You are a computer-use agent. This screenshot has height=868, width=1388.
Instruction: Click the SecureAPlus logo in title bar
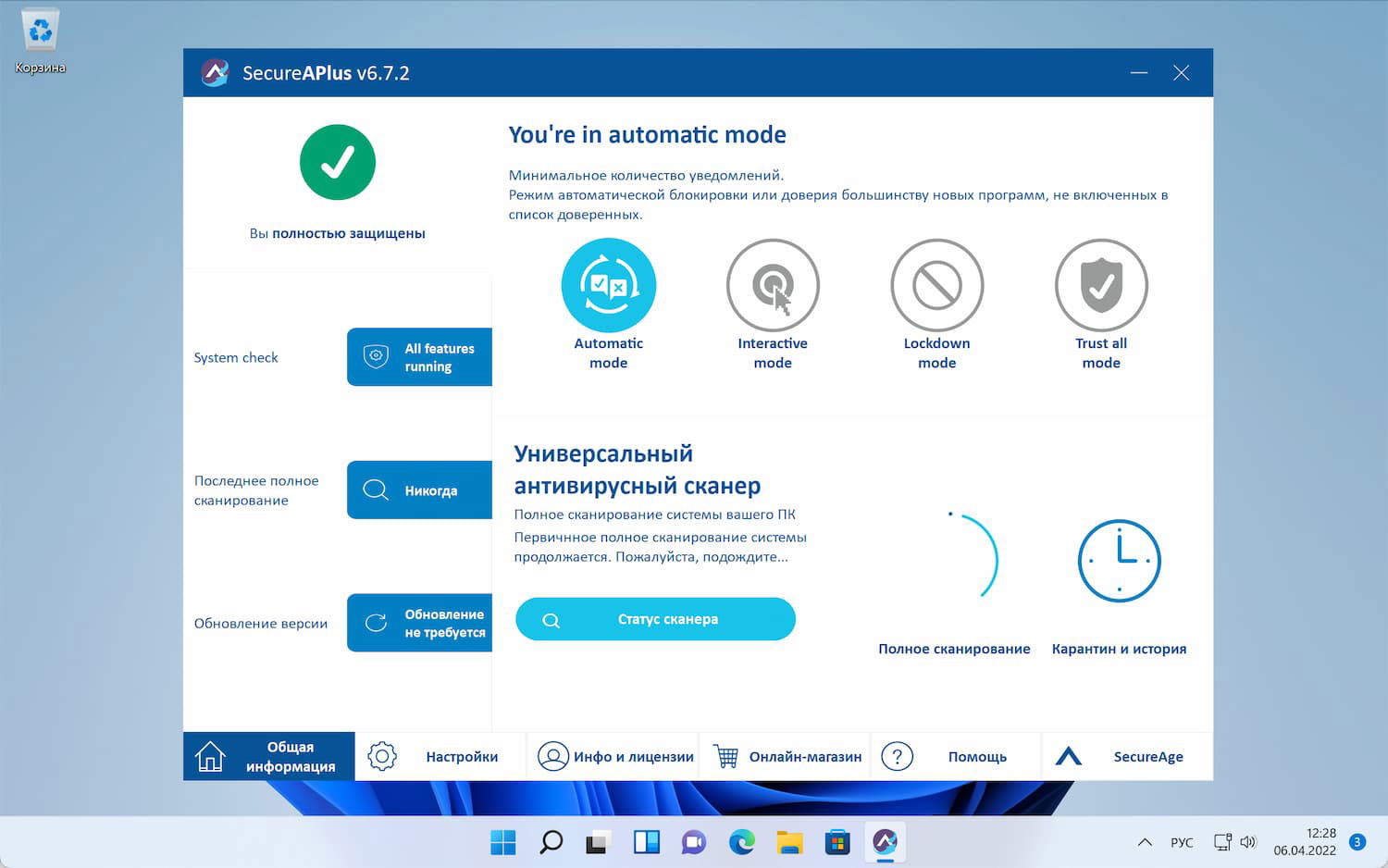215,72
